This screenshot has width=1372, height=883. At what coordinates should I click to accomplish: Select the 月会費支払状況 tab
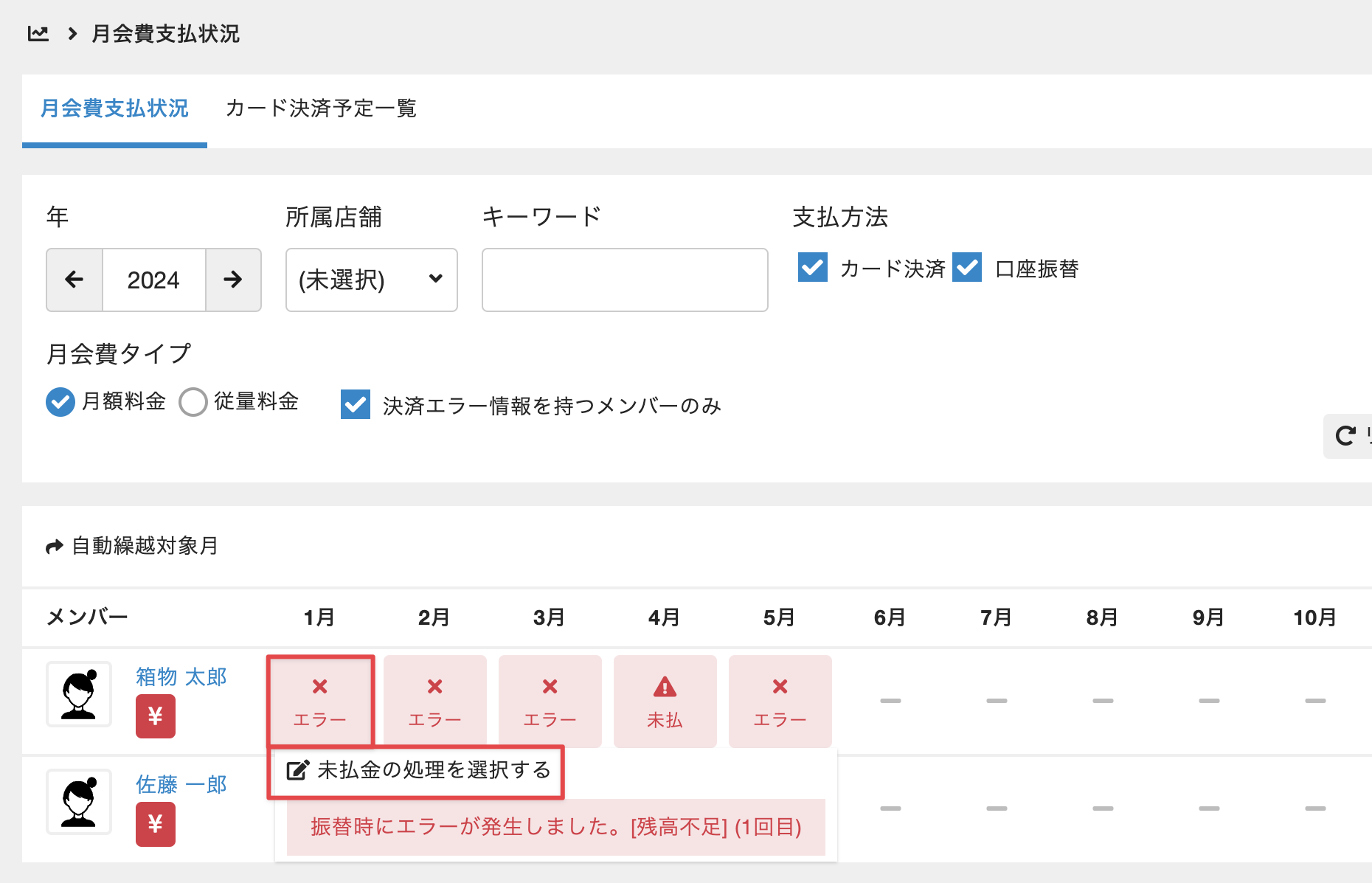(x=114, y=108)
